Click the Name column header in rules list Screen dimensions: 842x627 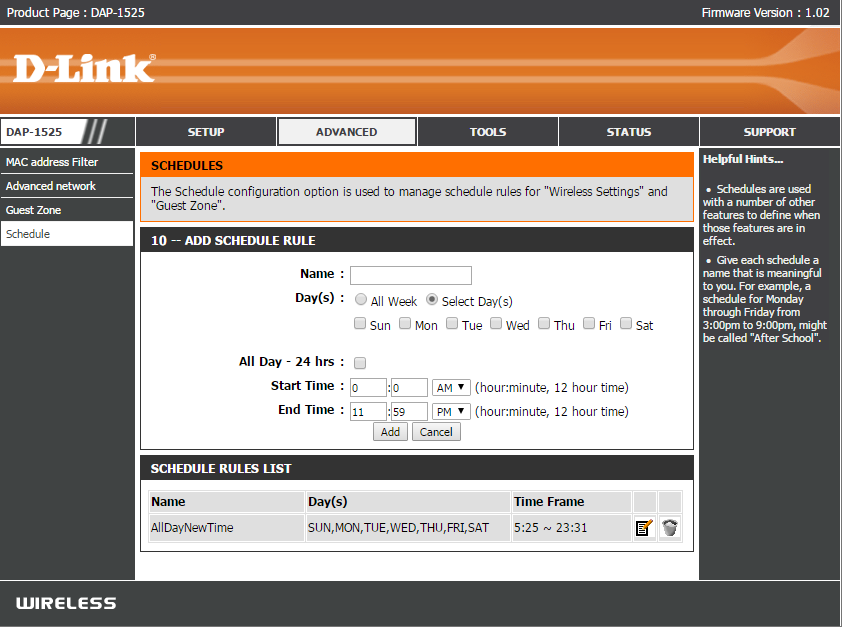pos(227,502)
